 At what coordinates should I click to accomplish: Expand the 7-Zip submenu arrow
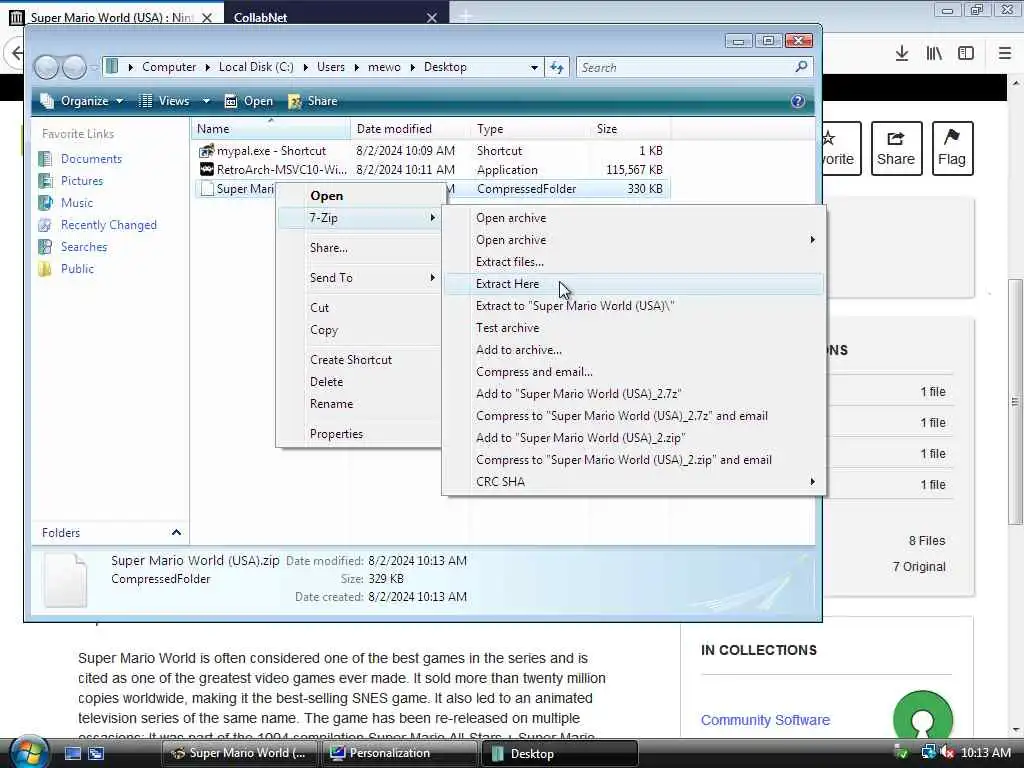tap(432, 217)
